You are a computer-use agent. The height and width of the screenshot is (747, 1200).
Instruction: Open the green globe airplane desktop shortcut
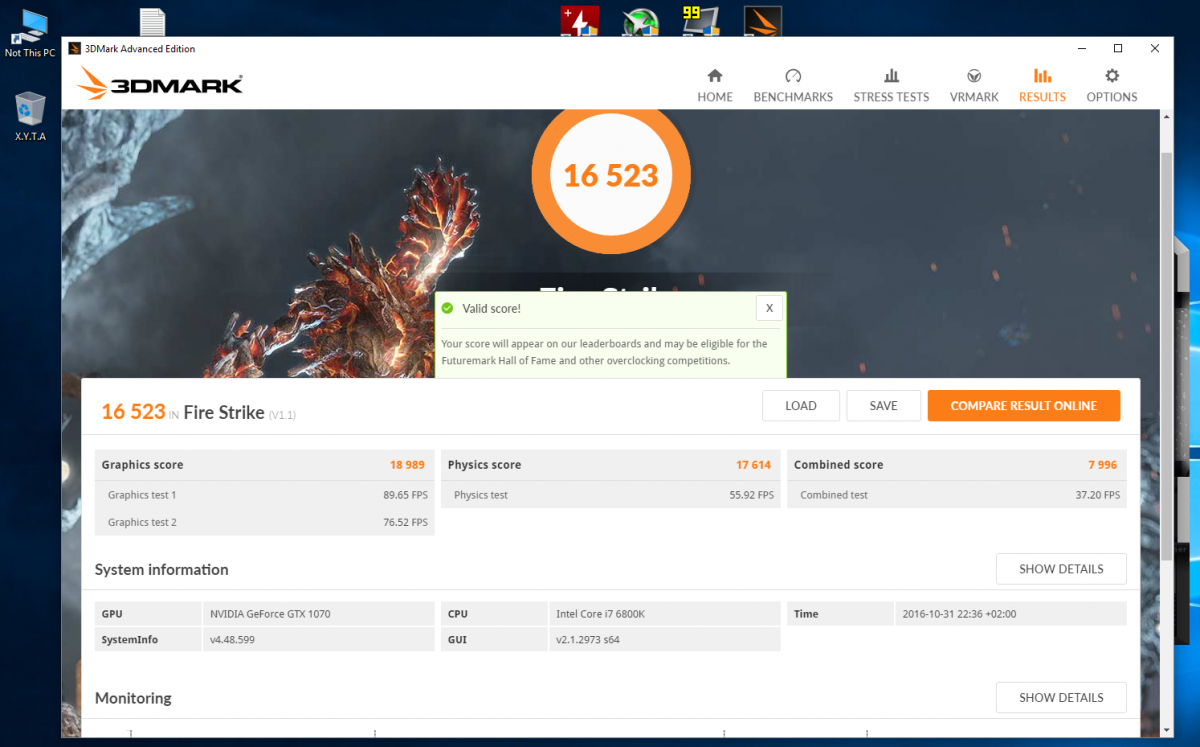point(641,22)
